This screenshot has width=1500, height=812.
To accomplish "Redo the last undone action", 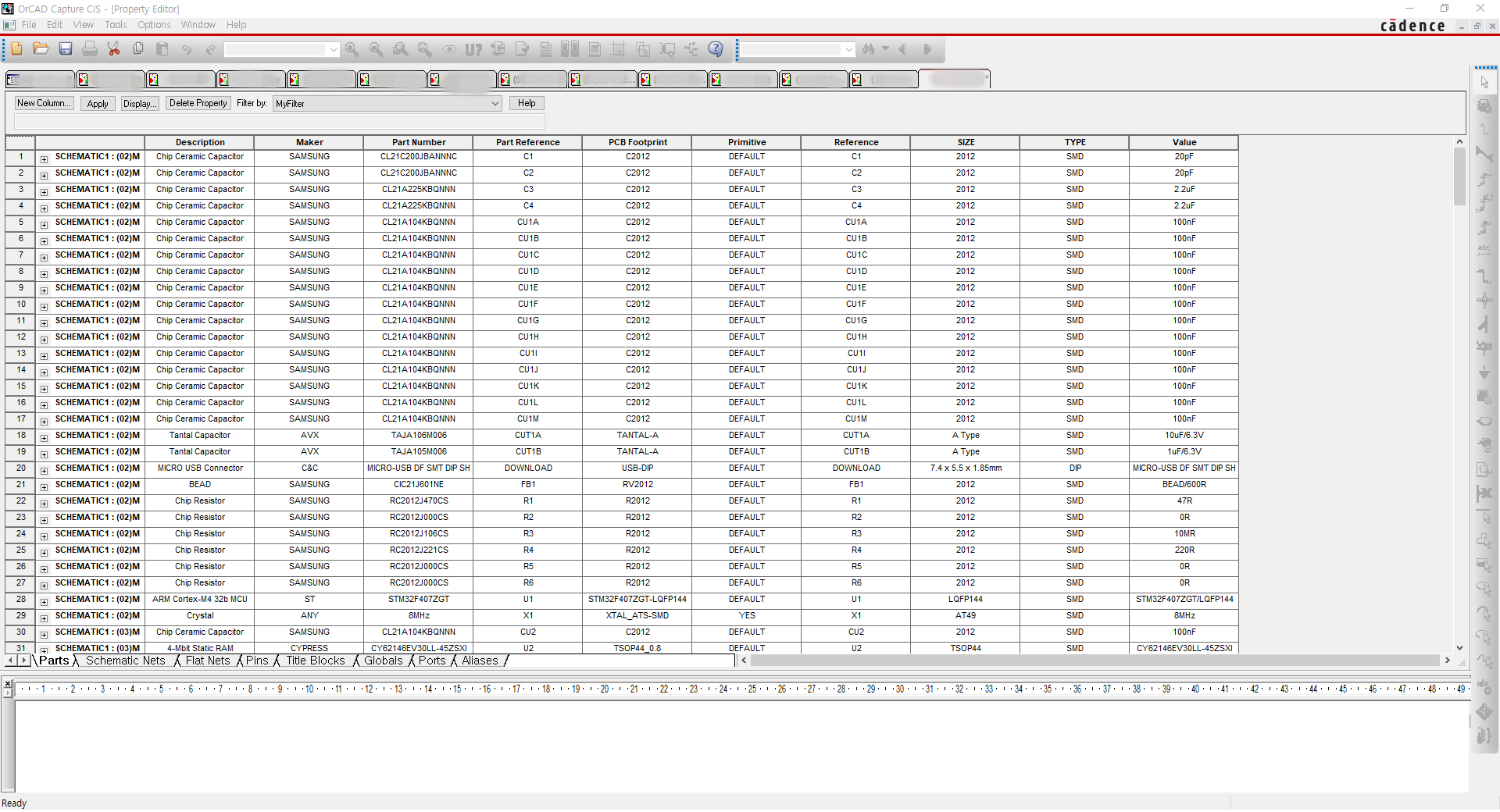I will 211,49.
